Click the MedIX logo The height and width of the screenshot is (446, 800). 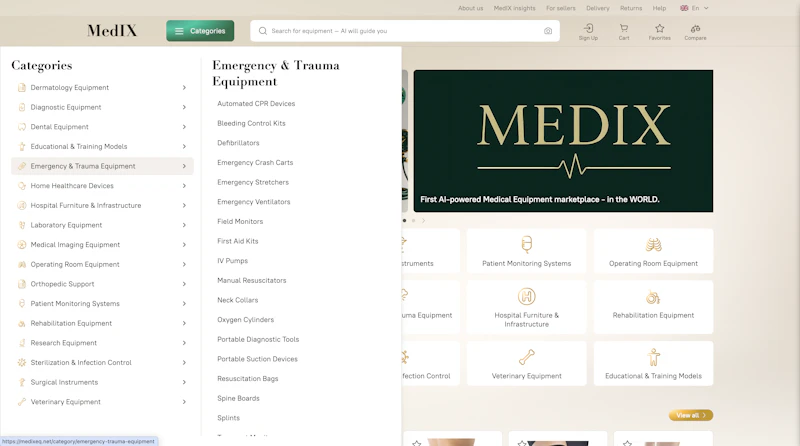(x=112, y=31)
